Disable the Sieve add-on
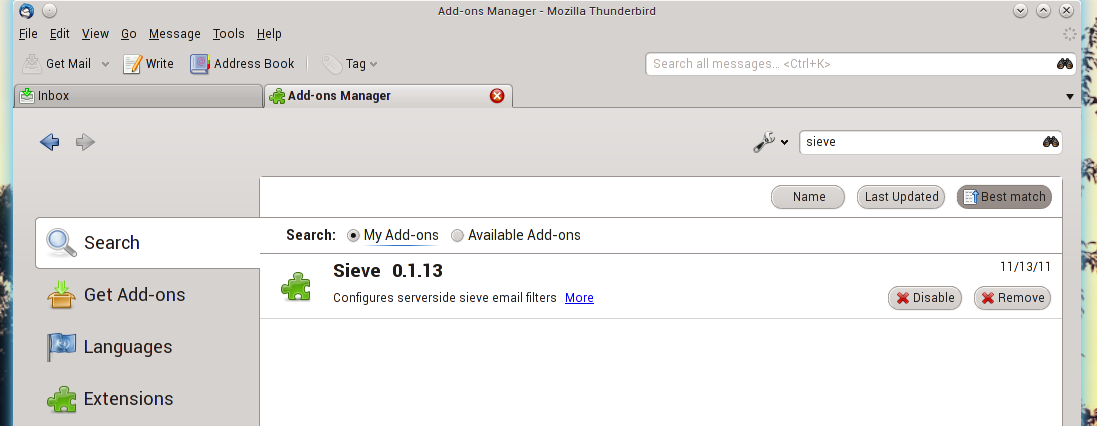The width and height of the screenshot is (1097, 426). (924, 298)
